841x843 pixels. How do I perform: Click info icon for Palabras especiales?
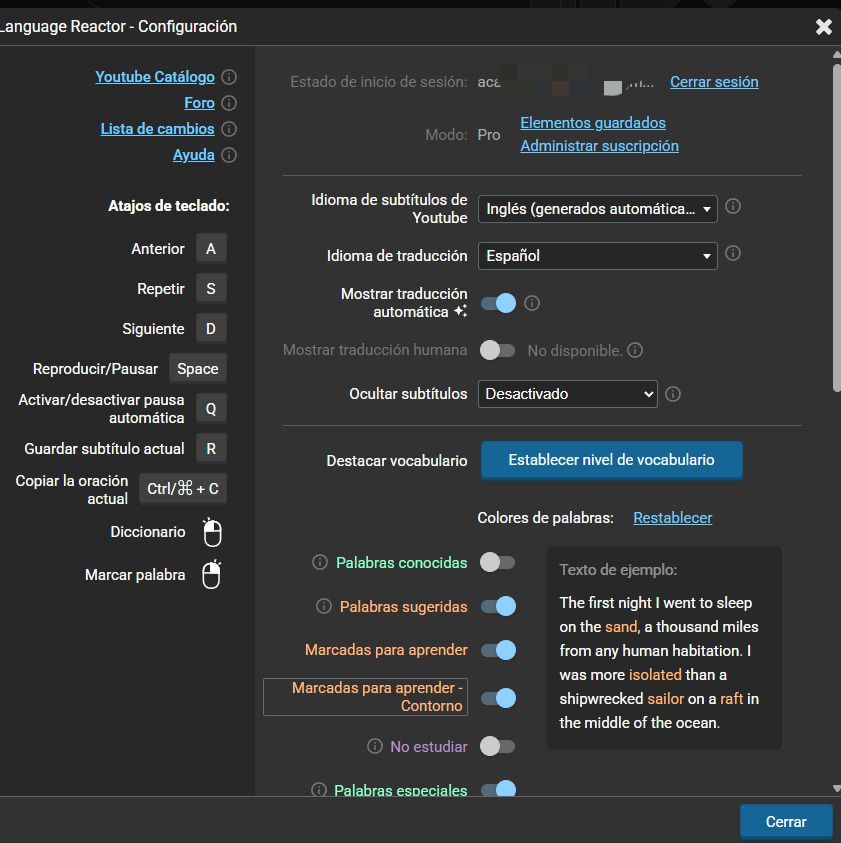(319, 790)
